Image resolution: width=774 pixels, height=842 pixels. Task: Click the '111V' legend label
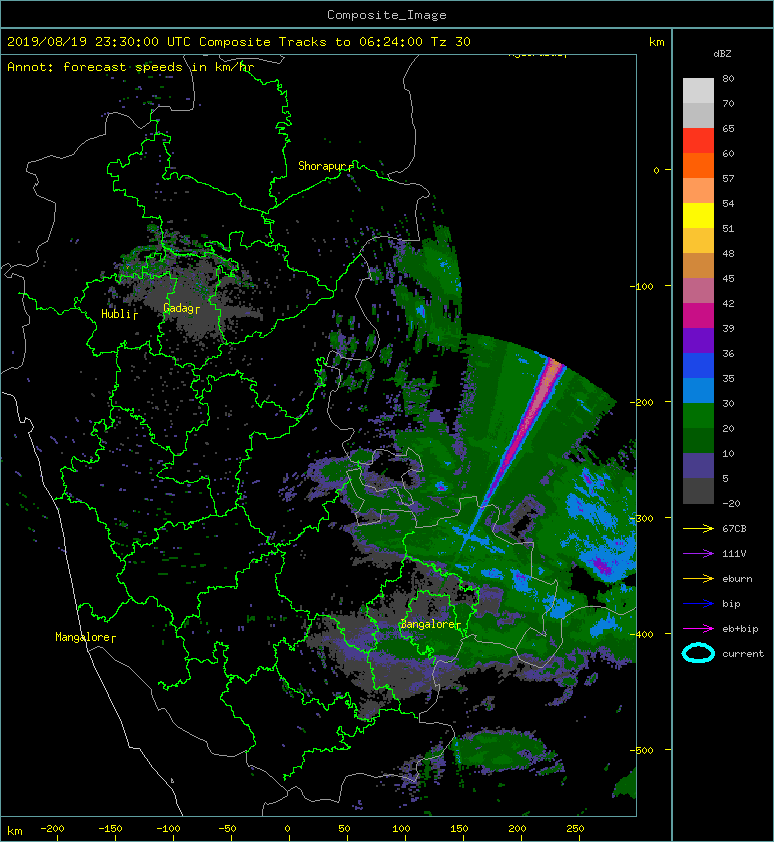[x=734, y=554]
